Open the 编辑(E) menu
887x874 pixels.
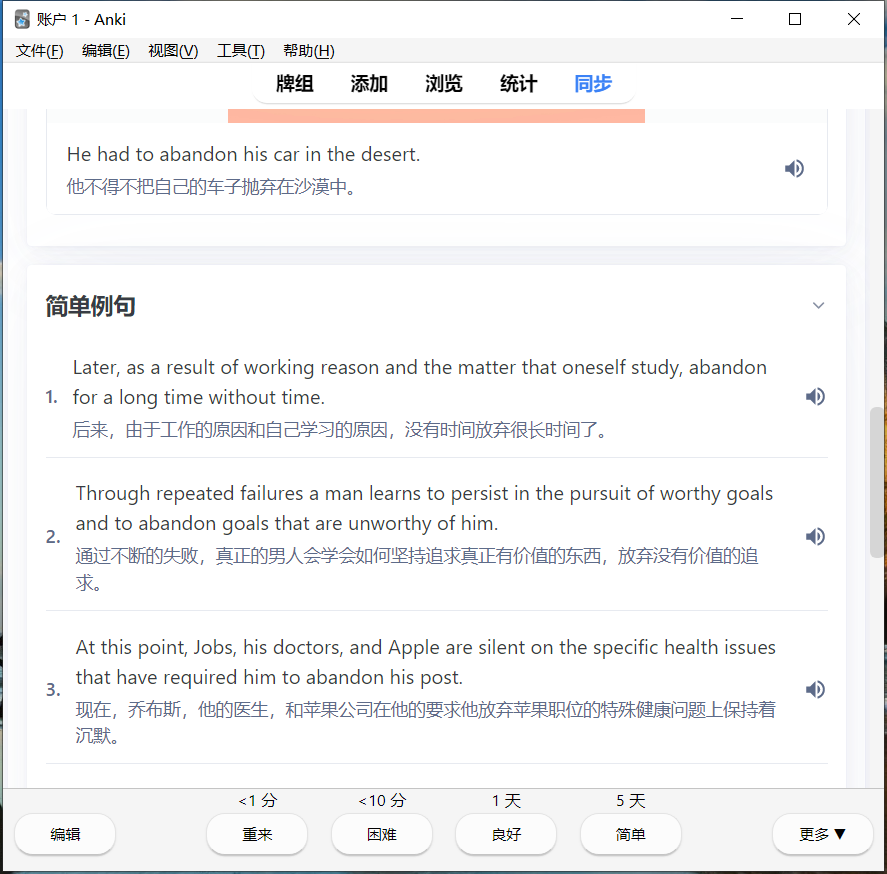click(x=105, y=51)
